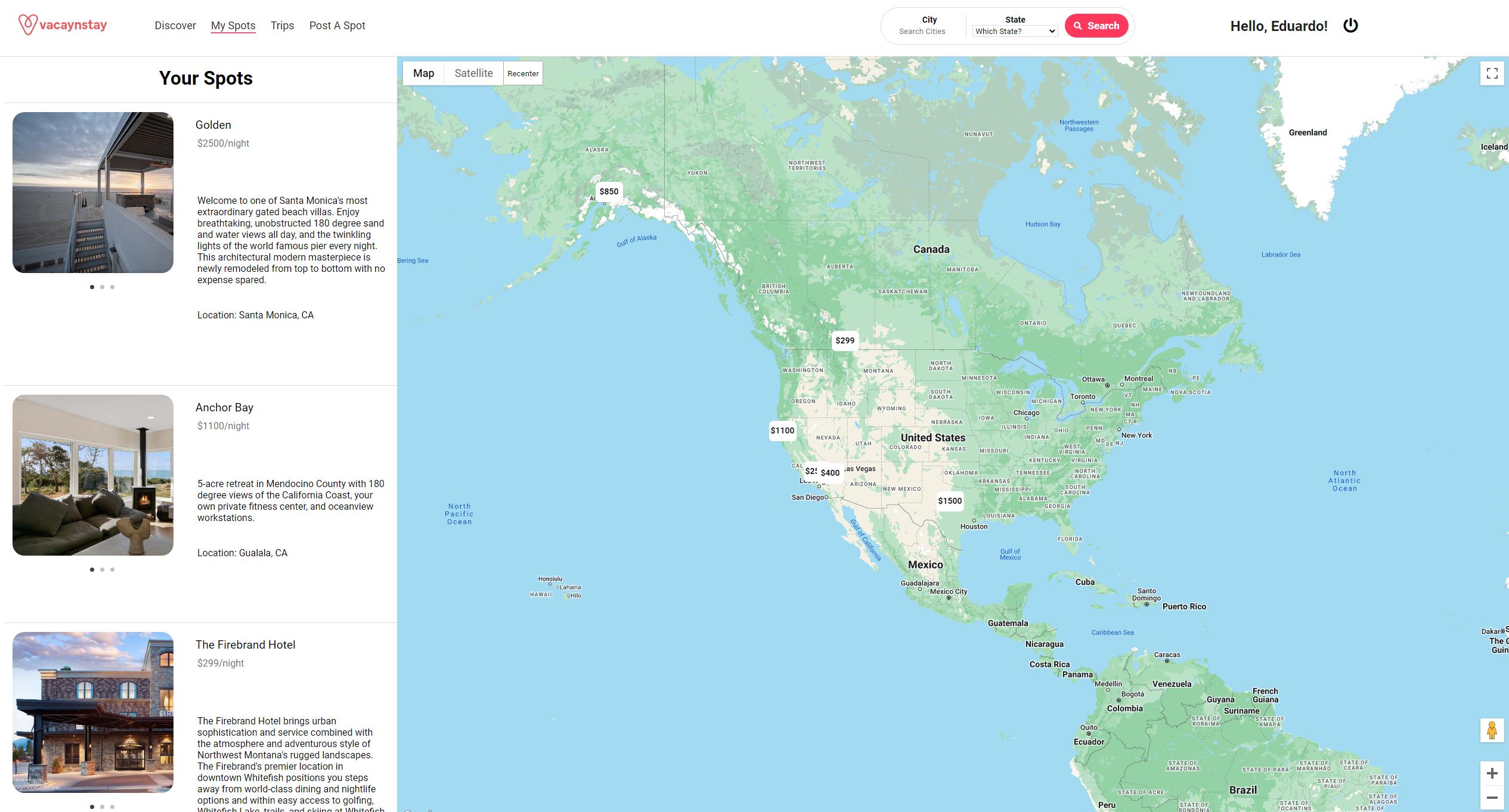Toggle fullscreen map view
The height and width of the screenshot is (812, 1509).
point(1492,73)
